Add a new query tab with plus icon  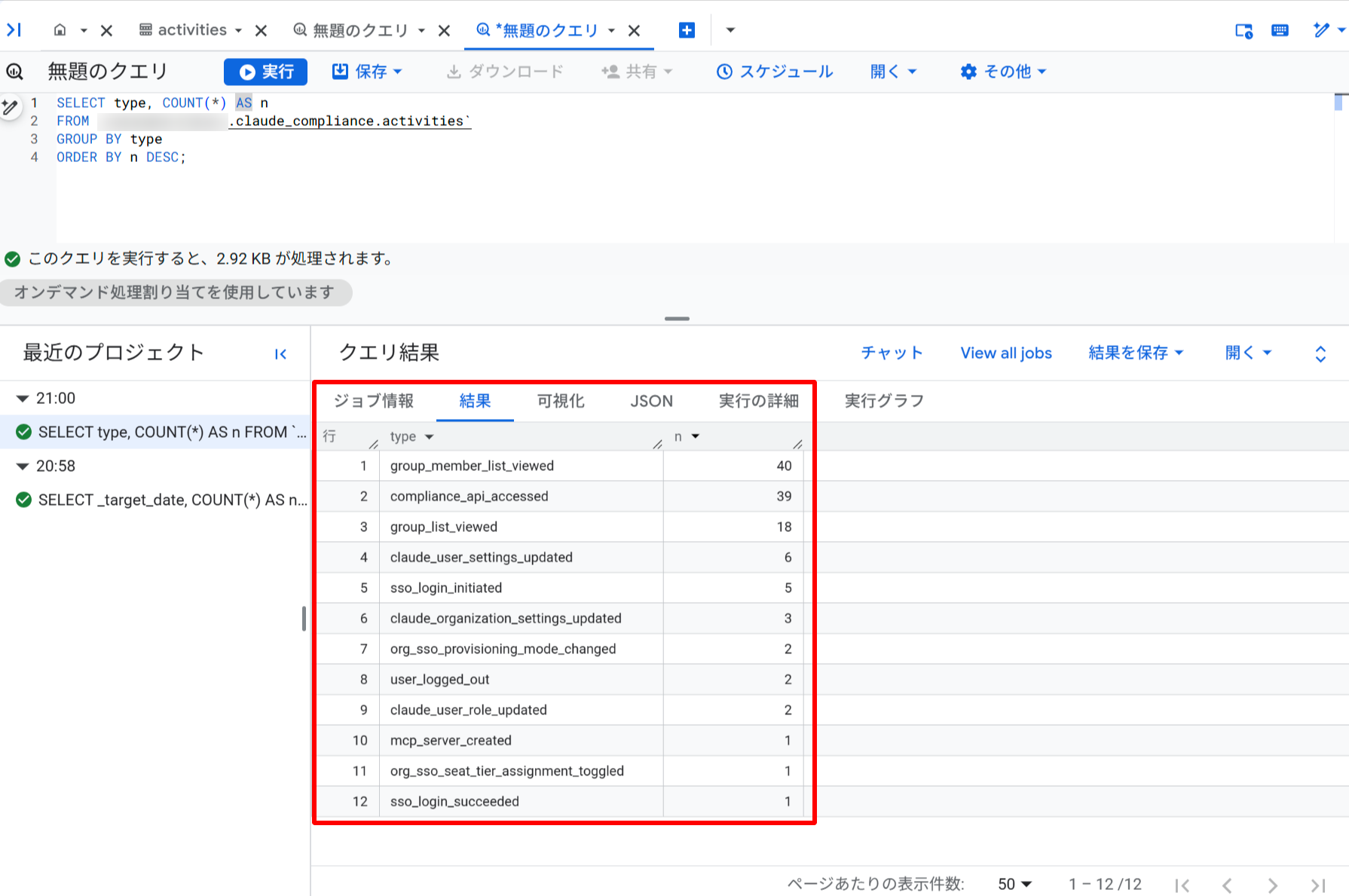687,30
